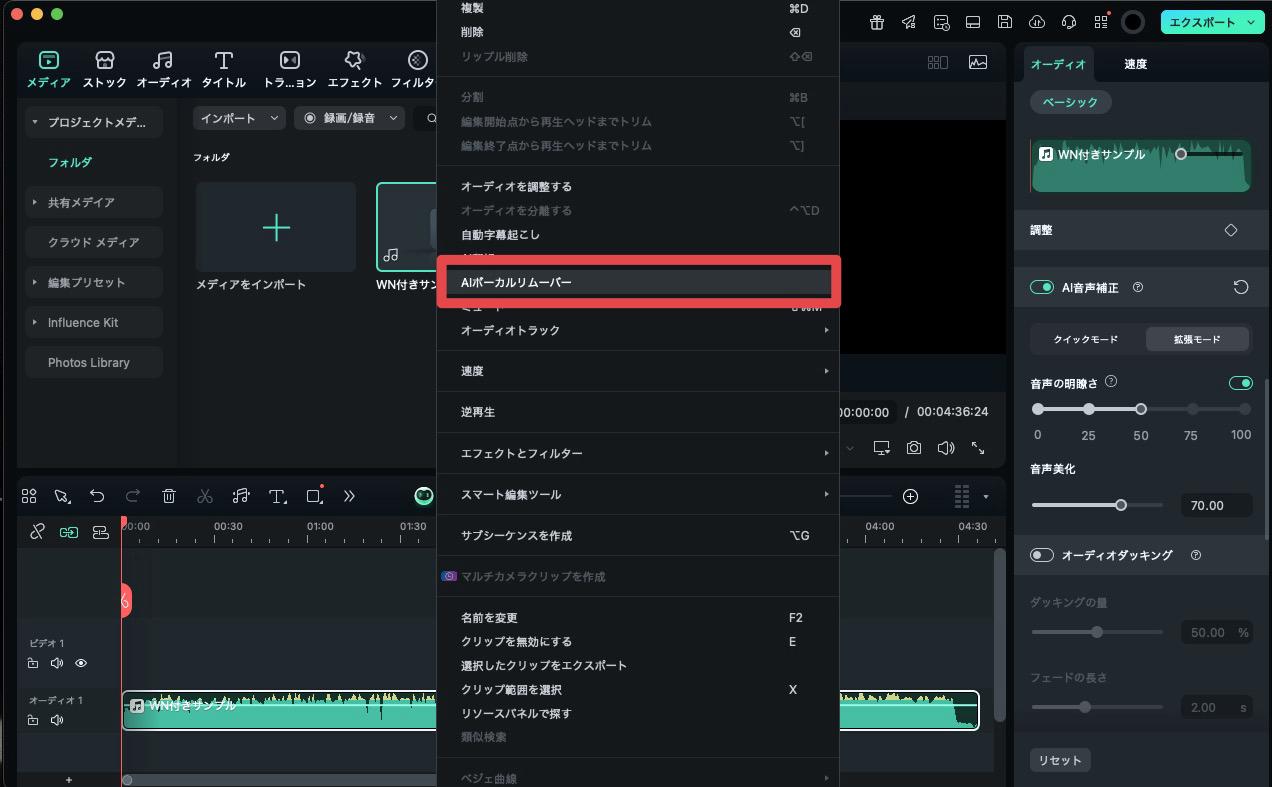Expand the 共有メディア tree item
The width and height of the screenshot is (1272, 787).
click(35, 202)
